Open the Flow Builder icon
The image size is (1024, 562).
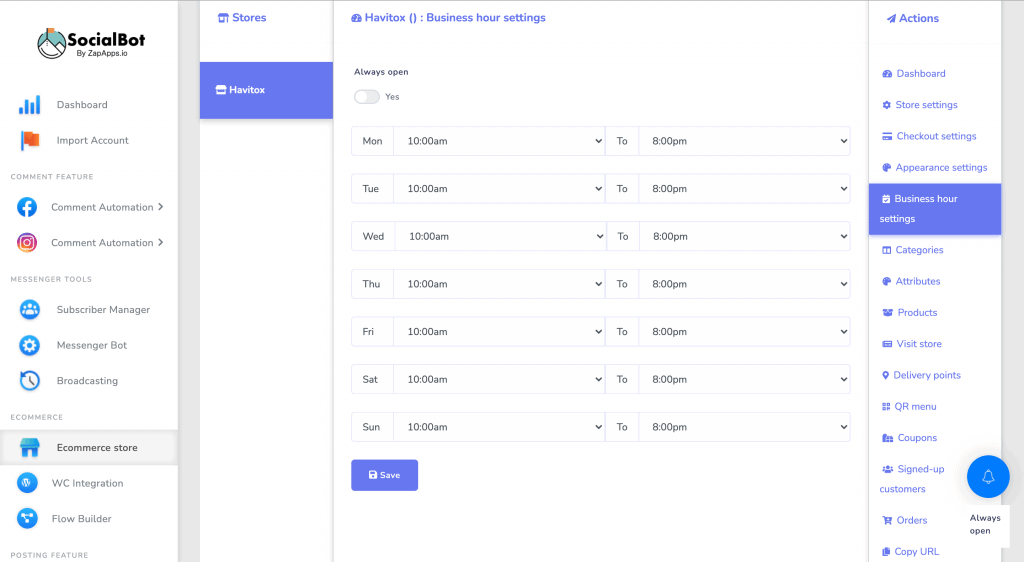[x=27, y=518]
